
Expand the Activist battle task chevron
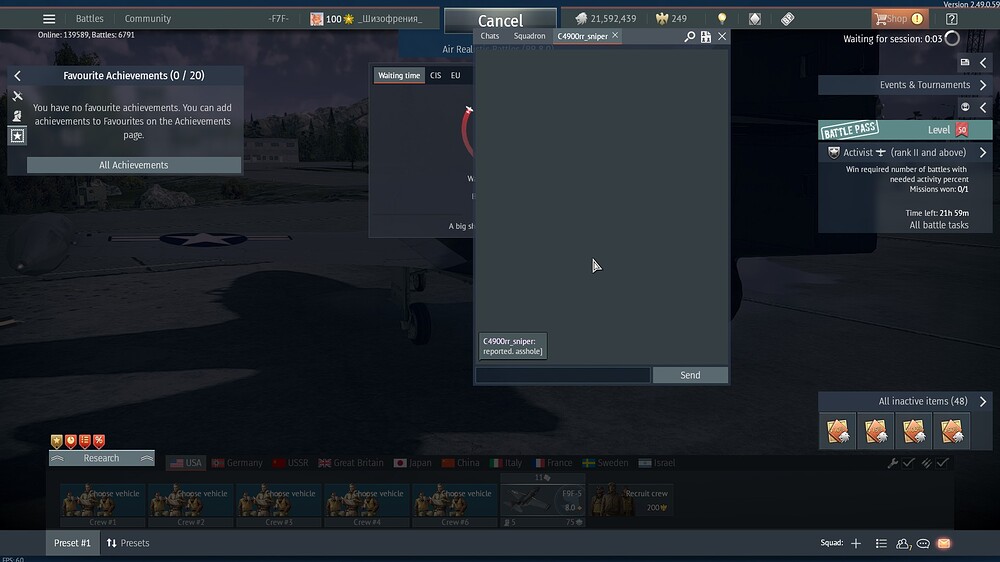983,153
